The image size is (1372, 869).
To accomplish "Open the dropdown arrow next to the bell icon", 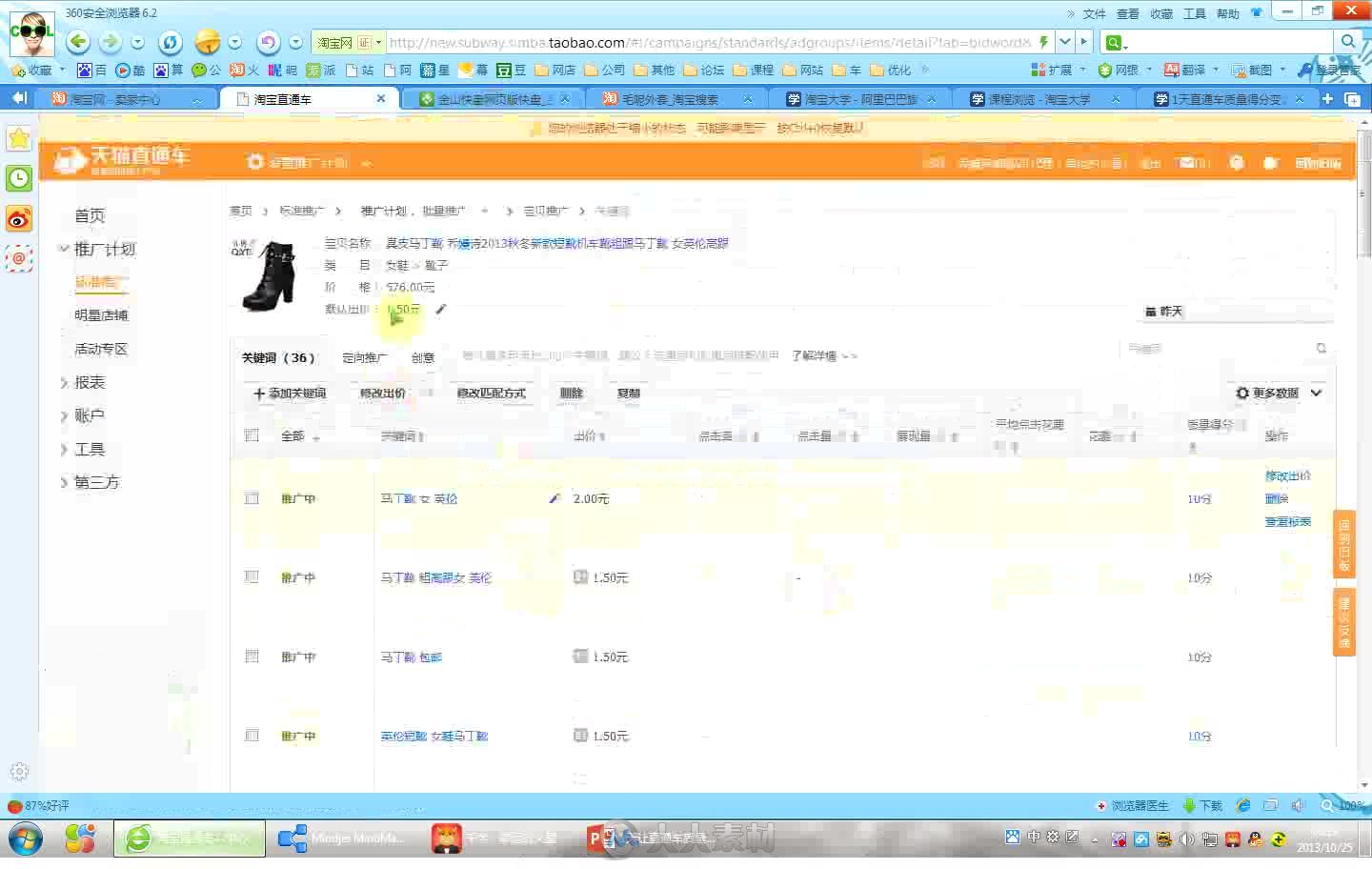I will 235,42.
